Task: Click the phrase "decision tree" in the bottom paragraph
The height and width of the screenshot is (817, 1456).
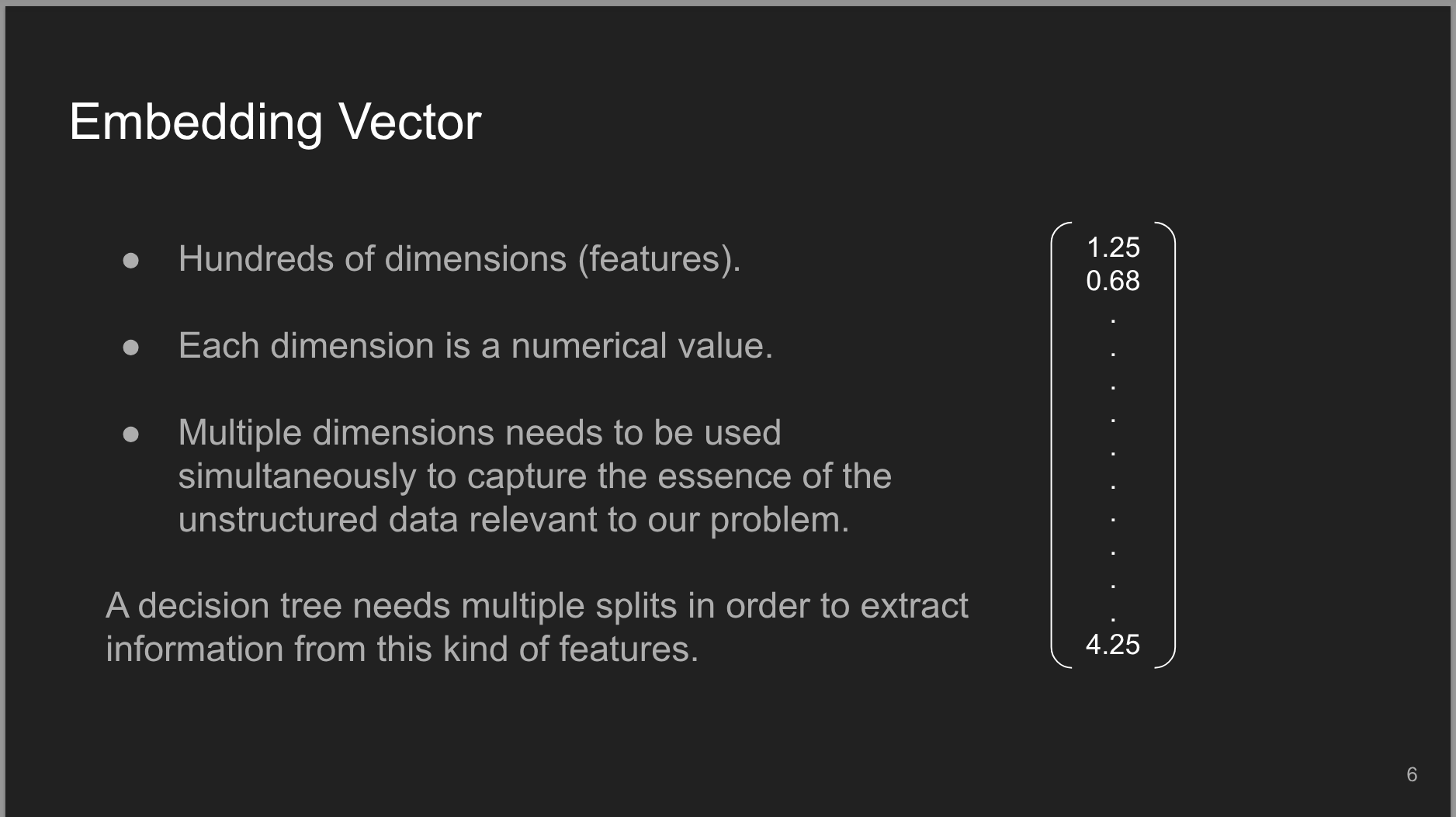Action: [x=240, y=606]
